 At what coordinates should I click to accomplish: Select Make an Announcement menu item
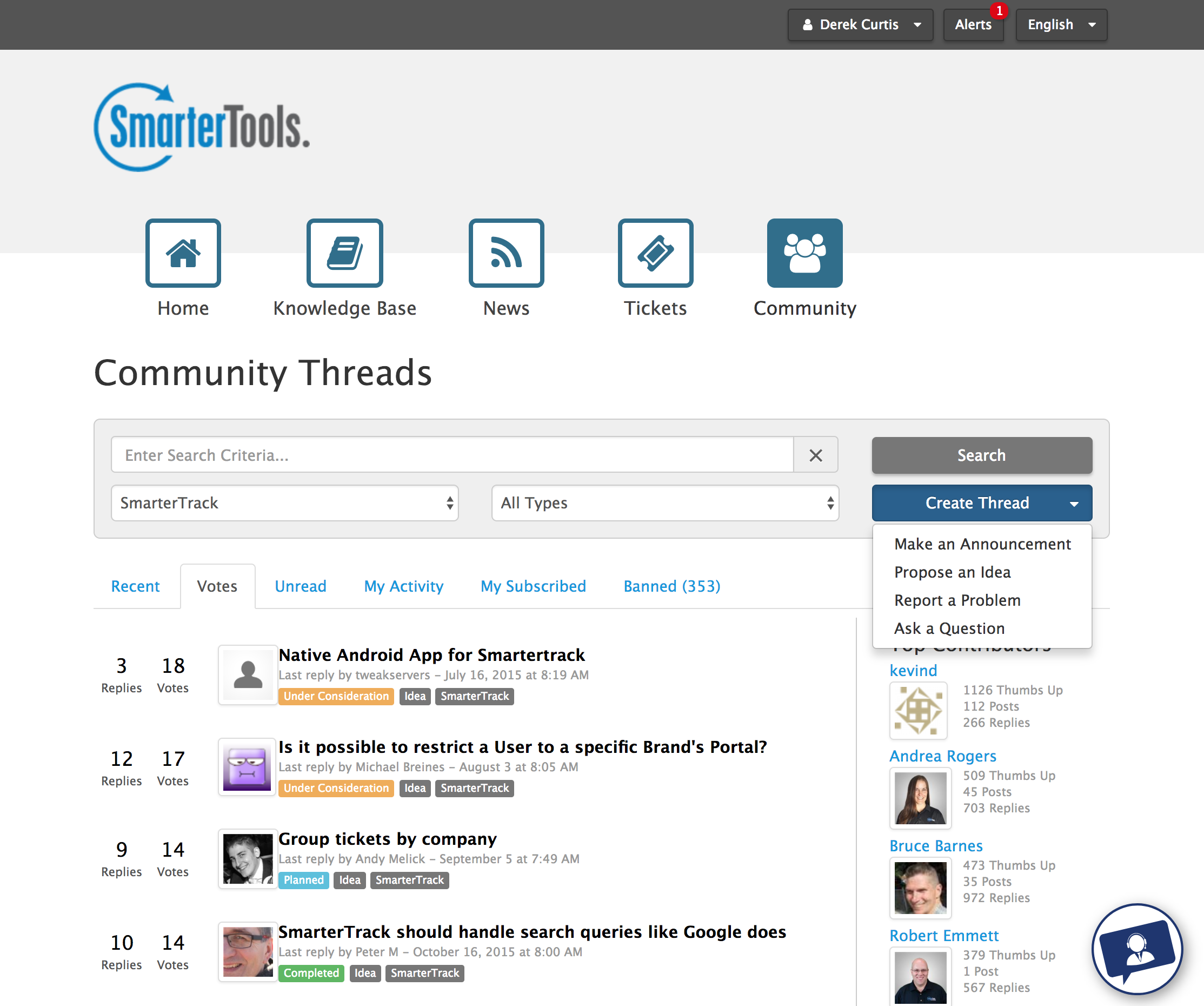(982, 544)
